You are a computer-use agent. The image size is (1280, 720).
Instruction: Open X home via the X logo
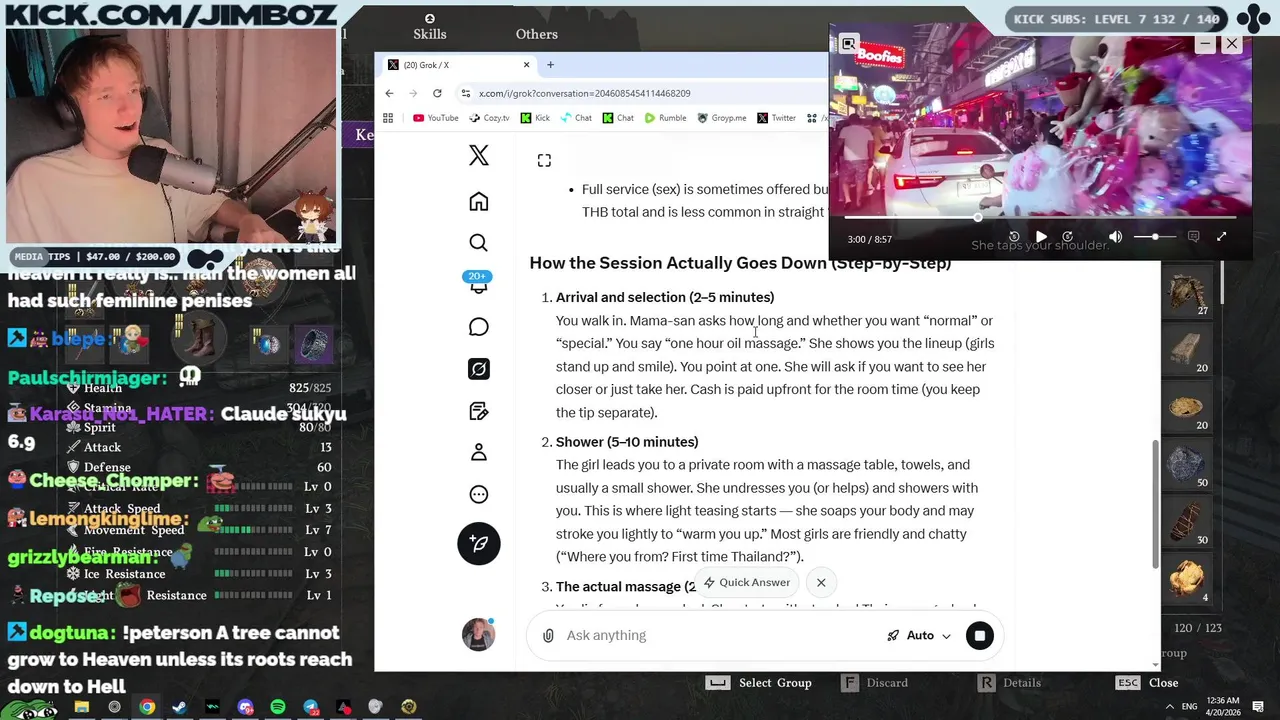(478, 155)
